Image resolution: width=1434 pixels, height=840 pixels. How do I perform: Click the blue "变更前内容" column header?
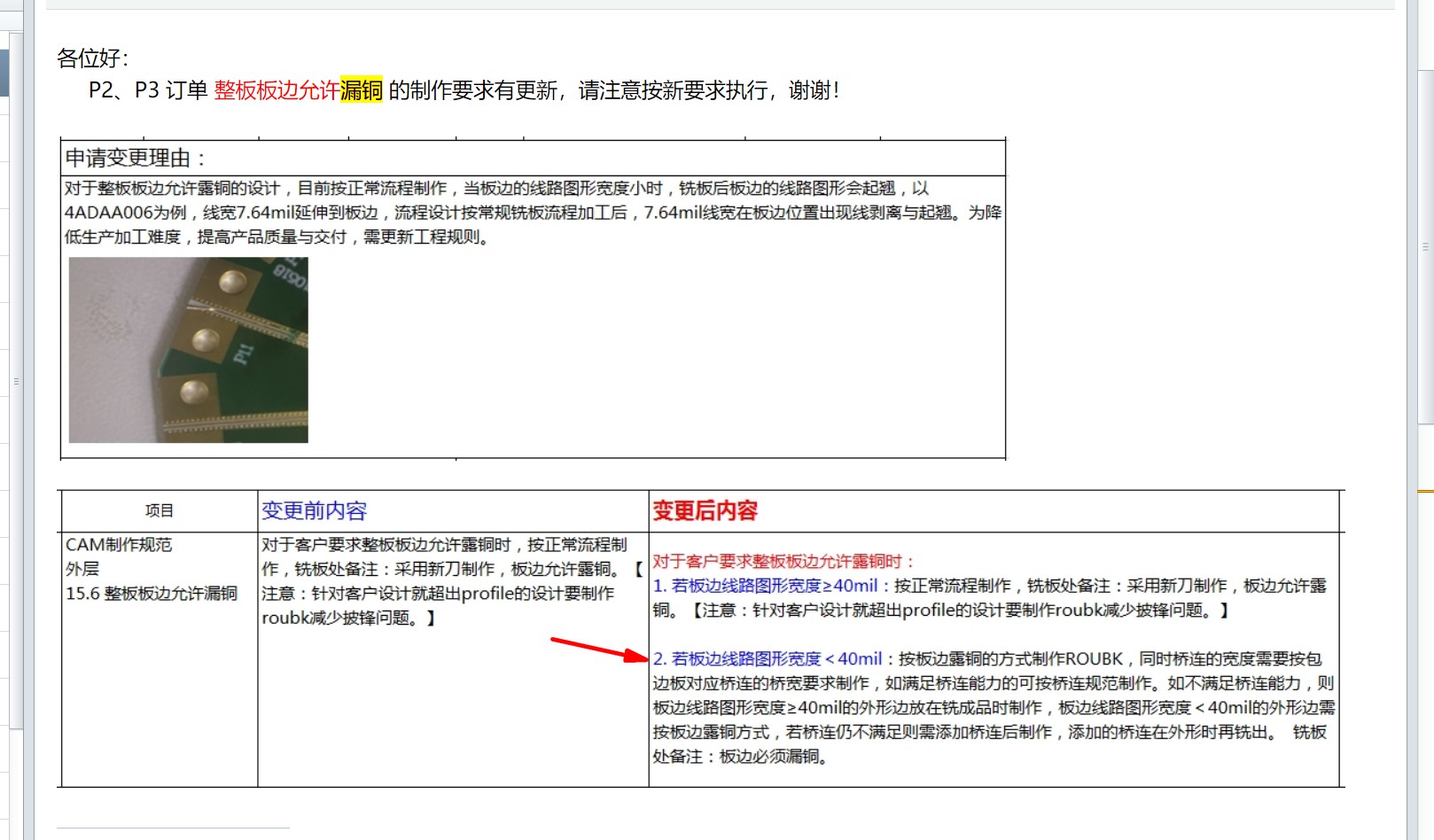315,511
